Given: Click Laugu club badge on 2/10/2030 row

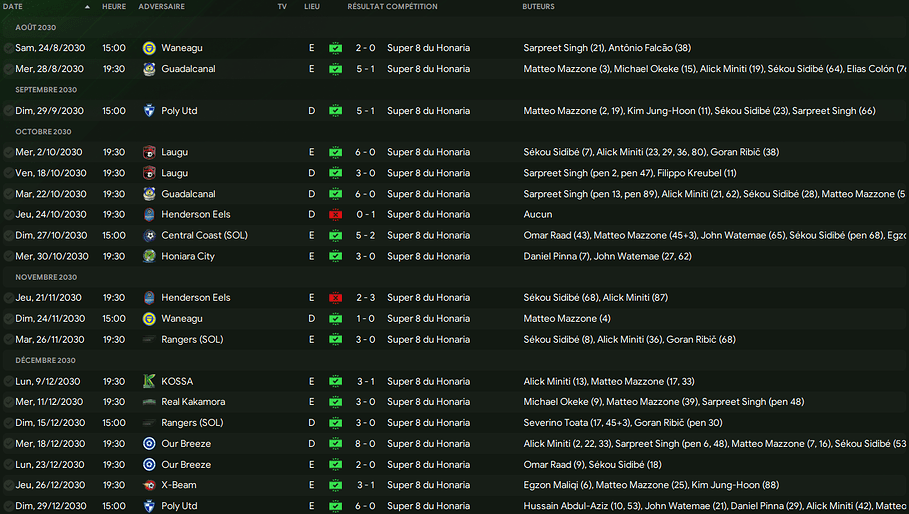Looking at the screenshot, I should pos(149,152).
